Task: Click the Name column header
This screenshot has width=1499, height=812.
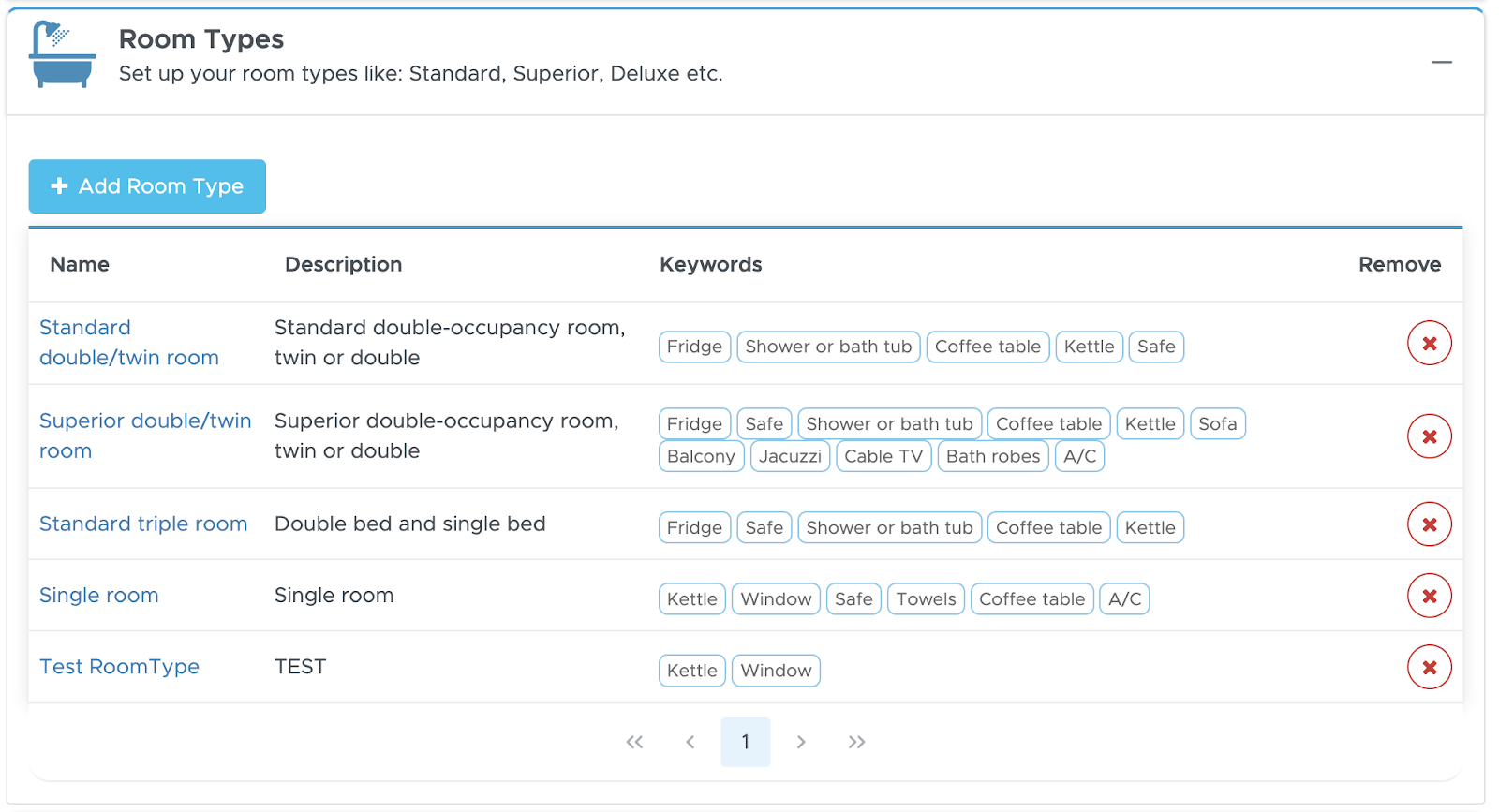Action: (80, 265)
